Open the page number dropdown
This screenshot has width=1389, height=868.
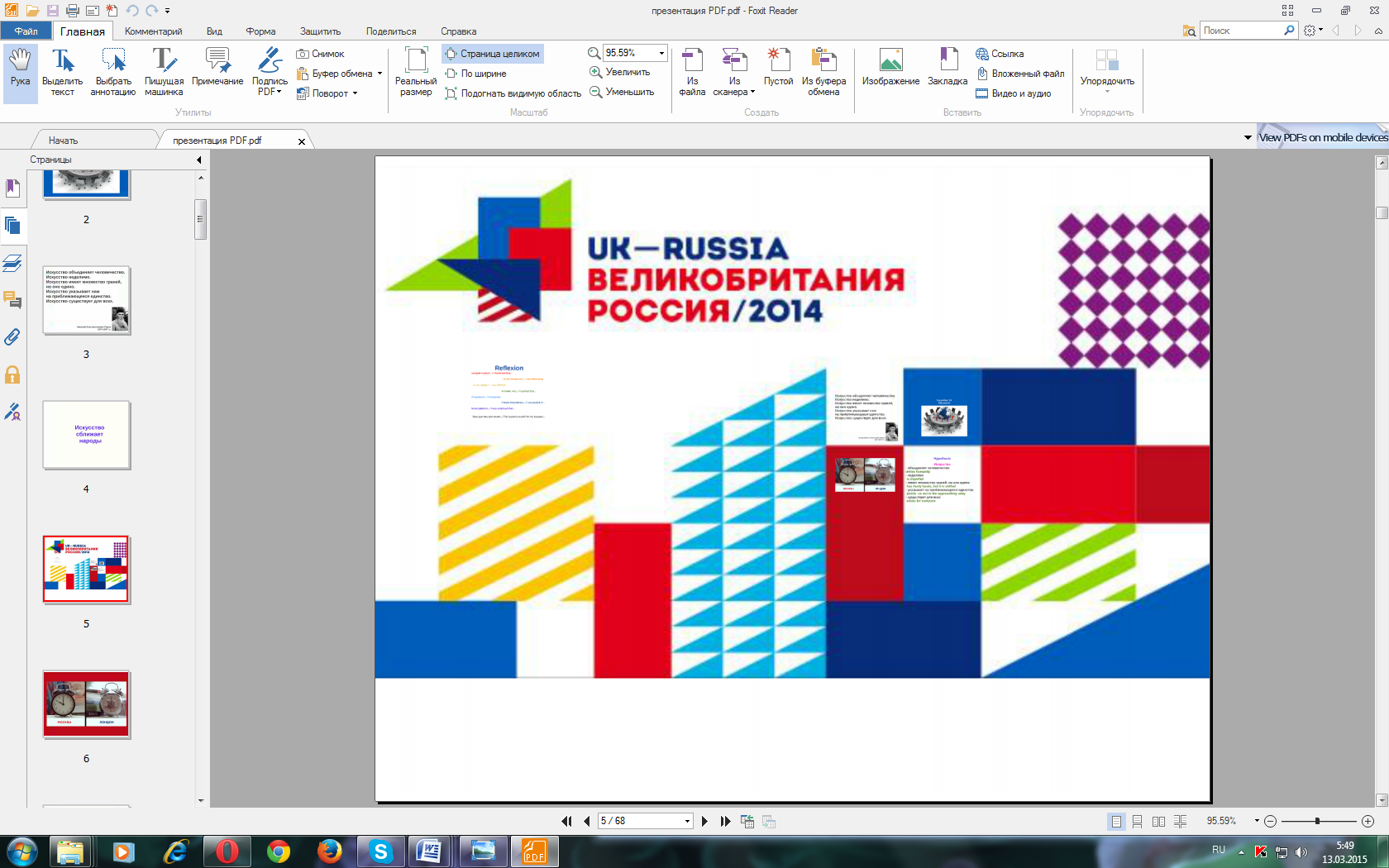point(687,821)
